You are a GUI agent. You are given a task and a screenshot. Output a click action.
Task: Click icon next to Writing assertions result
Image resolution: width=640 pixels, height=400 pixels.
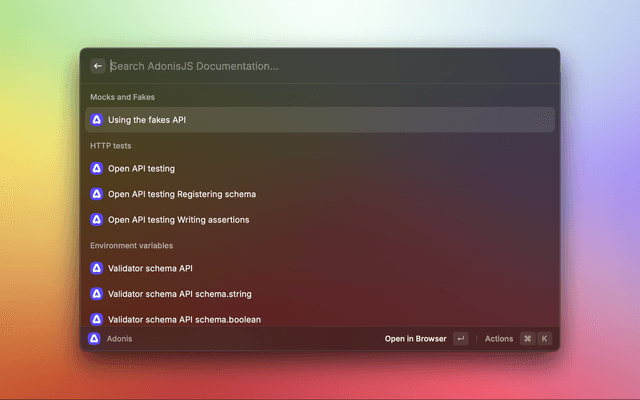pos(97,219)
